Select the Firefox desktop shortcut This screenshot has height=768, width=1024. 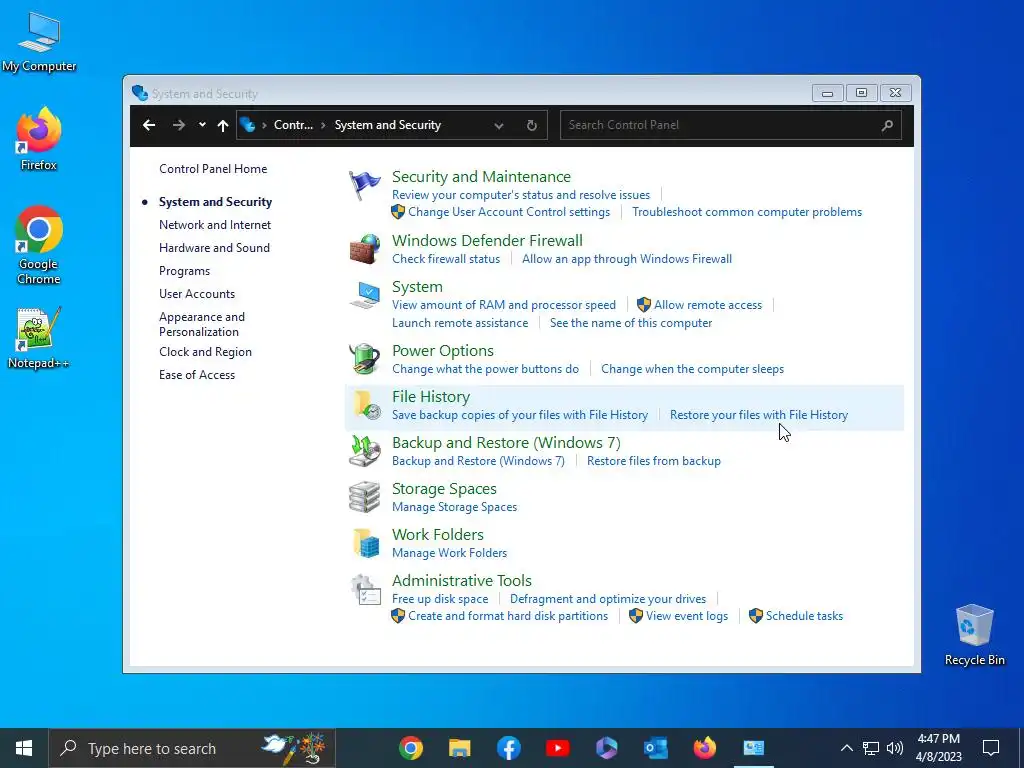pyautogui.click(x=39, y=140)
